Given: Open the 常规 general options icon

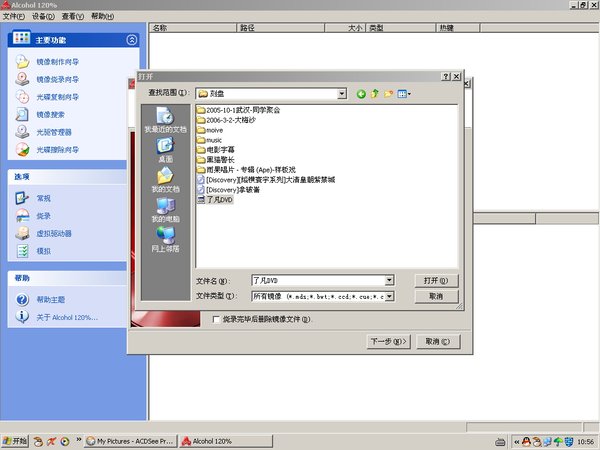Looking at the screenshot, I should click(22, 198).
